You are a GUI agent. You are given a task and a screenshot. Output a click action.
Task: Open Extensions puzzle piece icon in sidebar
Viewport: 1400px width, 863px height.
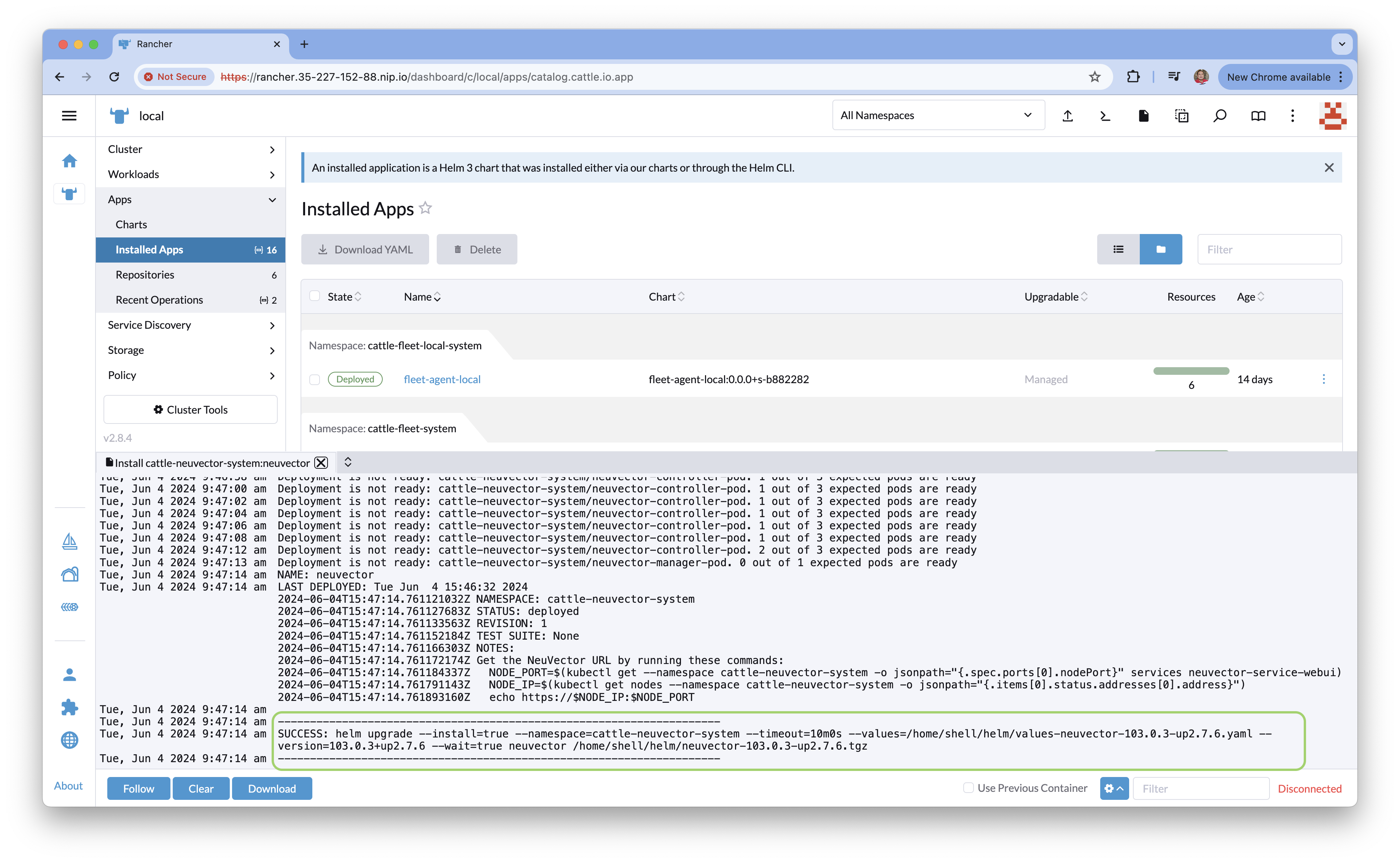[x=70, y=707]
